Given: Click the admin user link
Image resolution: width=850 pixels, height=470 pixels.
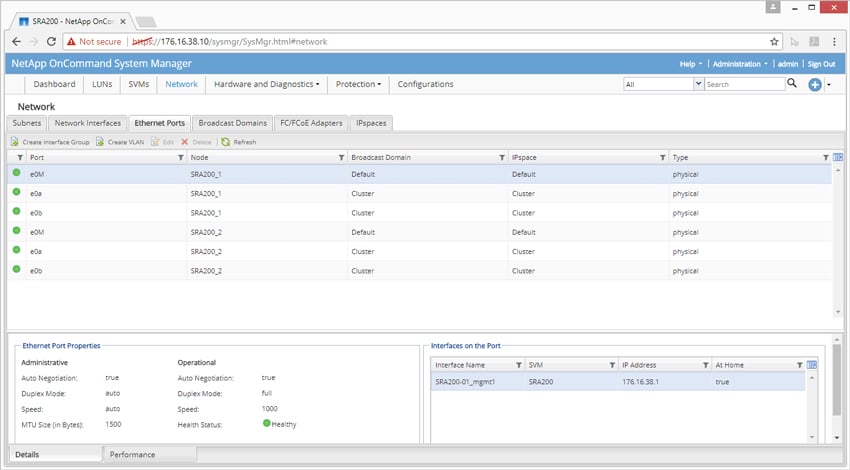Looking at the screenshot, I should coord(788,64).
